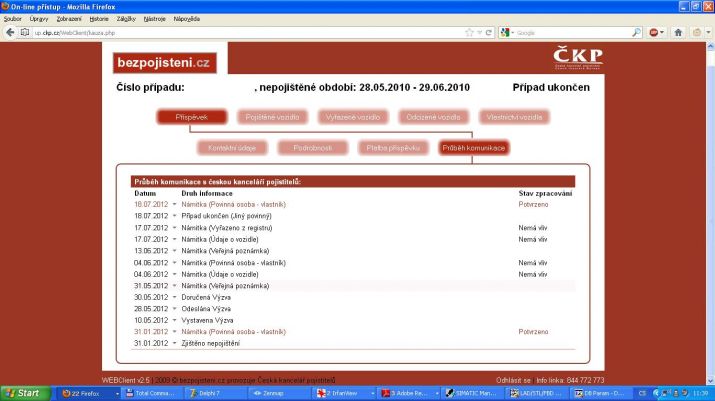Screen dimensions: 715x401
Task: Select the Odcizené vozidlo tab button
Action: pos(433,117)
